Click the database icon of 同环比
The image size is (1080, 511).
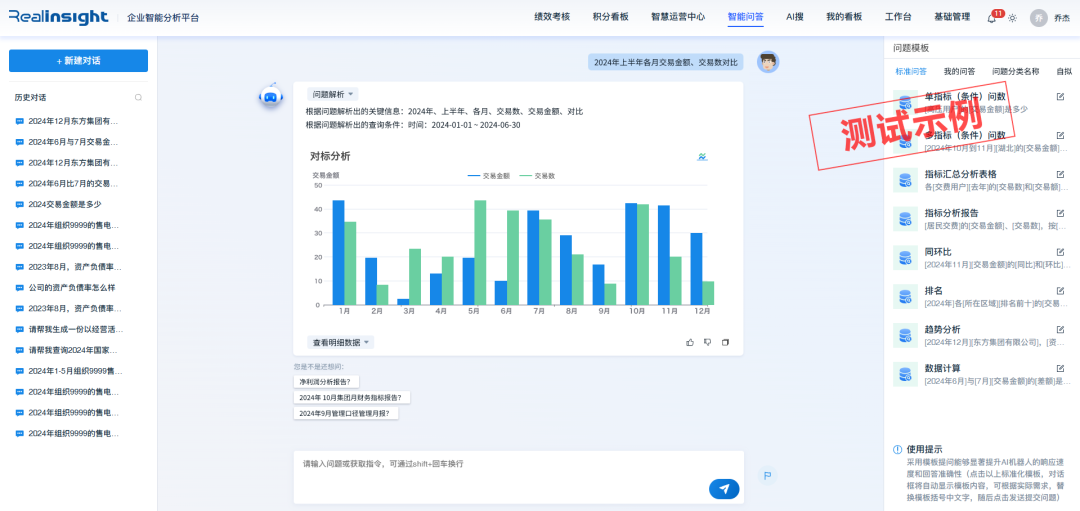905,258
